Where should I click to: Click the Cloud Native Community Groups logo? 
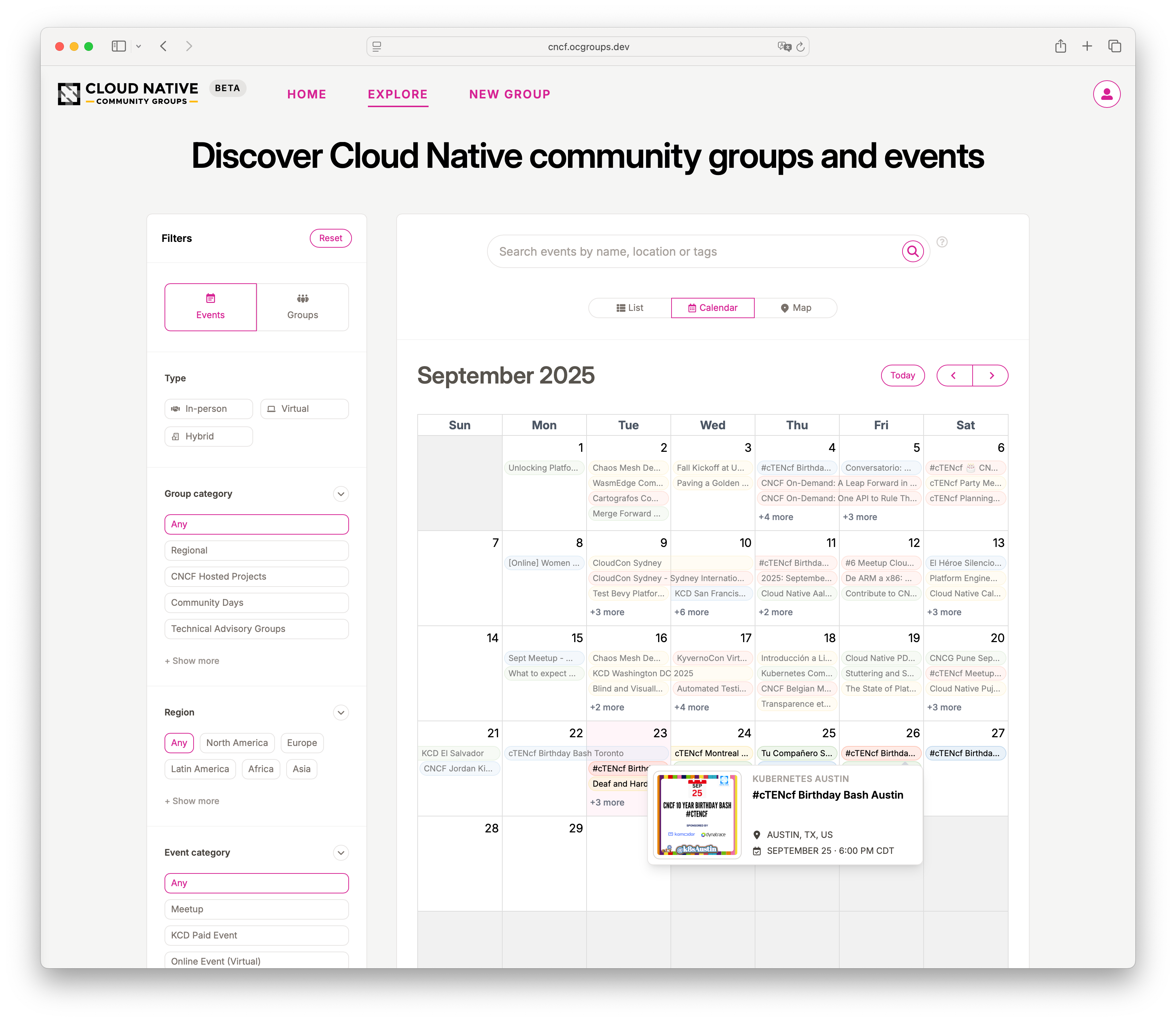coord(128,94)
